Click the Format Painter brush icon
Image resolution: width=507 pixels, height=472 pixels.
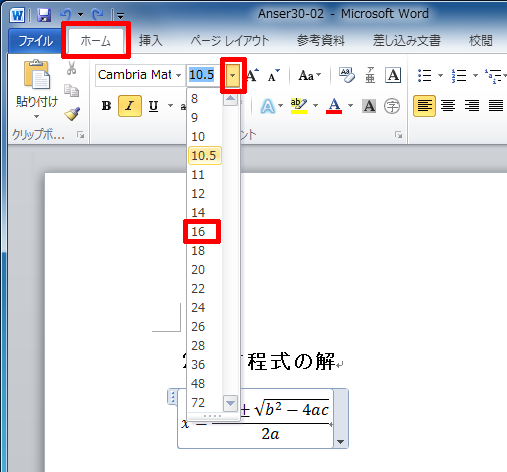pyautogui.click(x=72, y=114)
